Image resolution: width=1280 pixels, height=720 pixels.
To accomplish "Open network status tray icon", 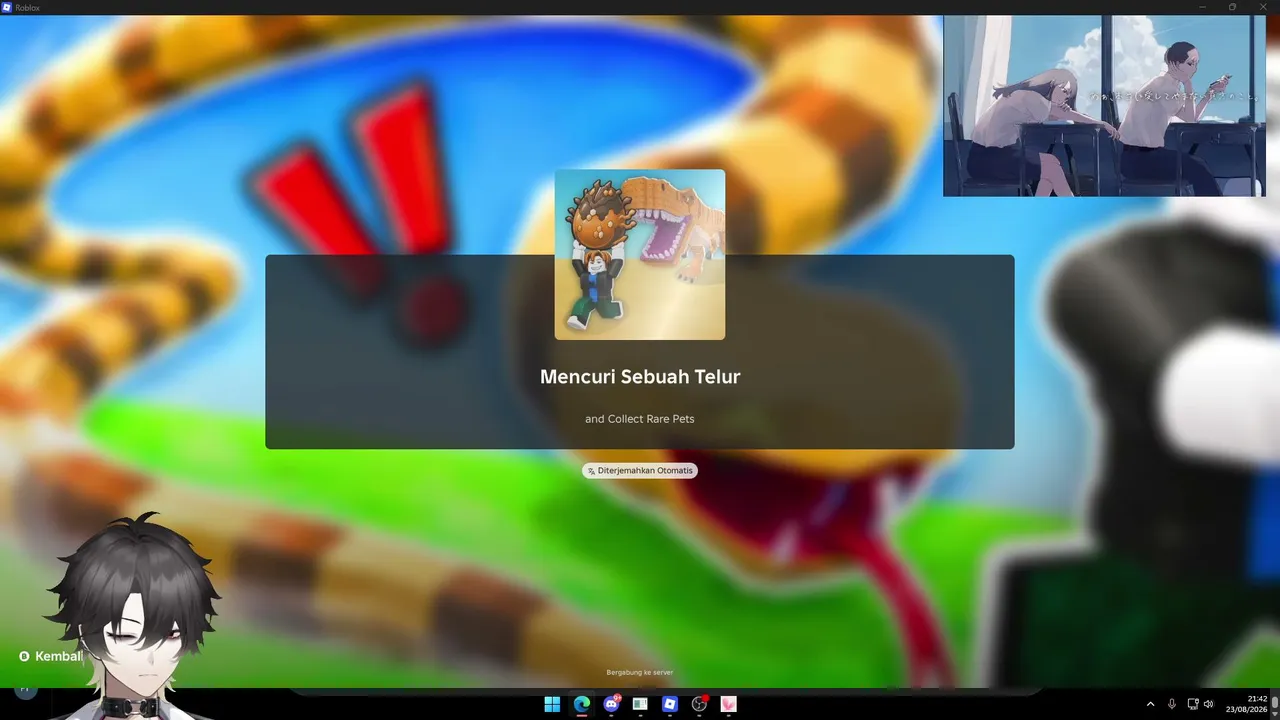I will pos(1193,704).
